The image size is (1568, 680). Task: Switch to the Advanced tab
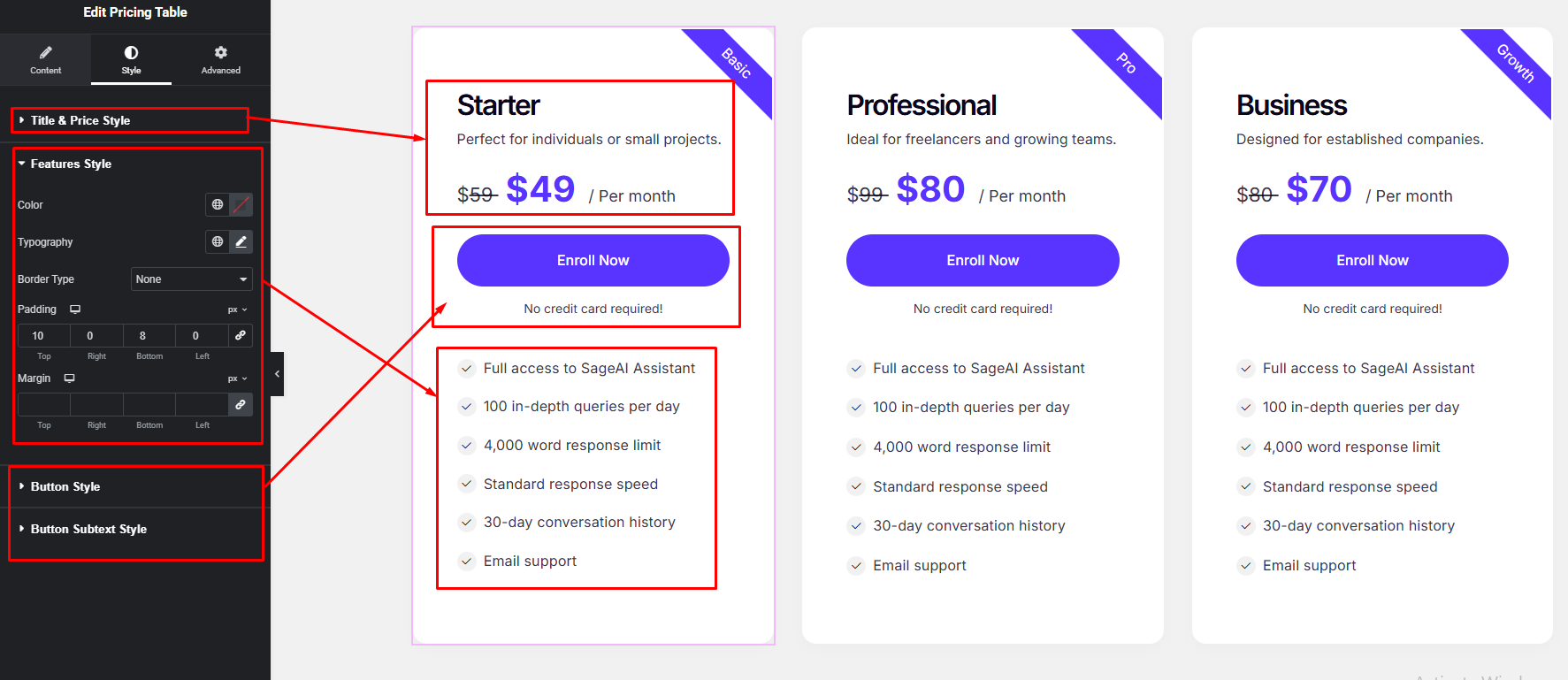pyautogui.click(x=220, y=60)
